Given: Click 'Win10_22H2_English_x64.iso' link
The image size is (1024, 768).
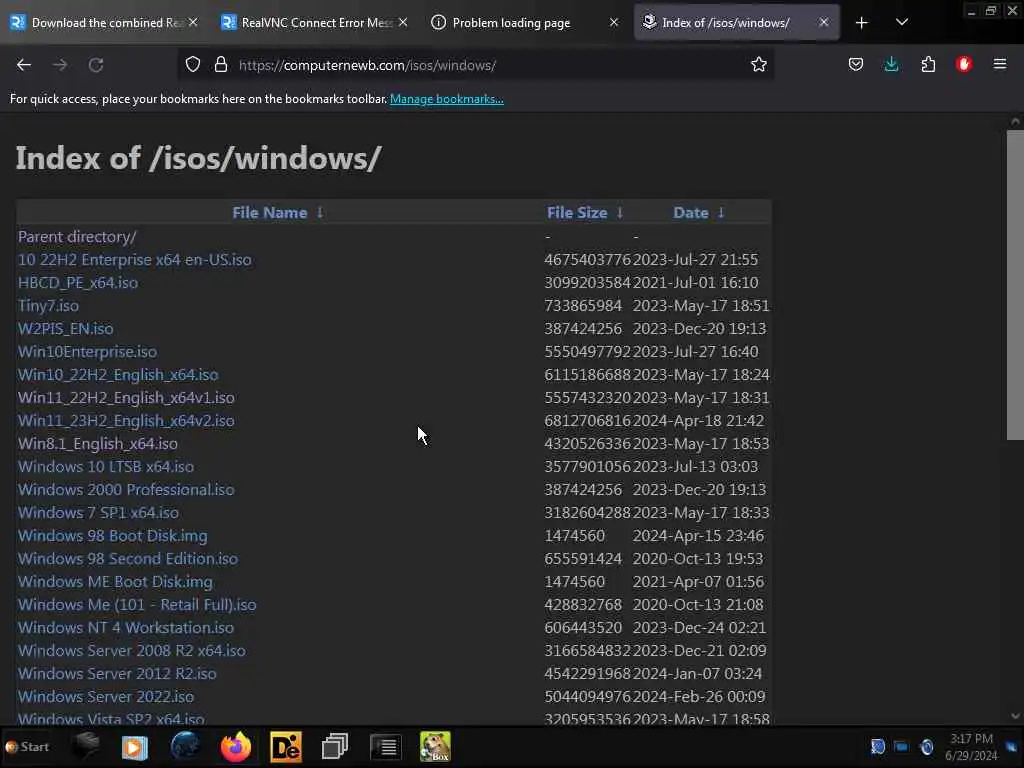Looking at the screenshot, I should tap(118, 375).
